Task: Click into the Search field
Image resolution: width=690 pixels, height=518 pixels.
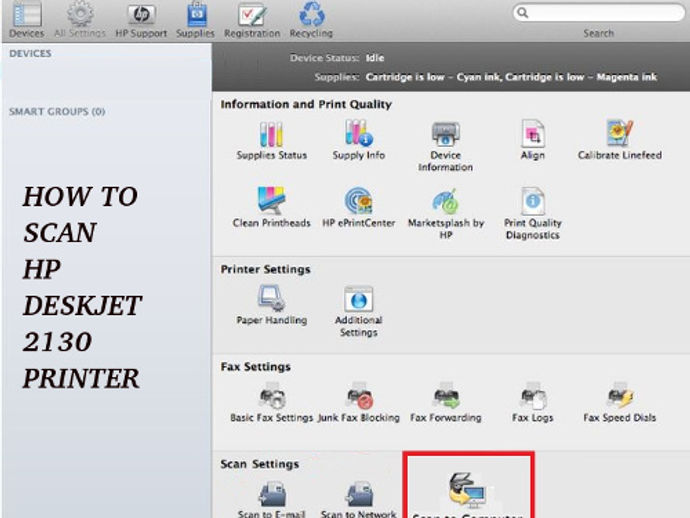Action: 598,13
